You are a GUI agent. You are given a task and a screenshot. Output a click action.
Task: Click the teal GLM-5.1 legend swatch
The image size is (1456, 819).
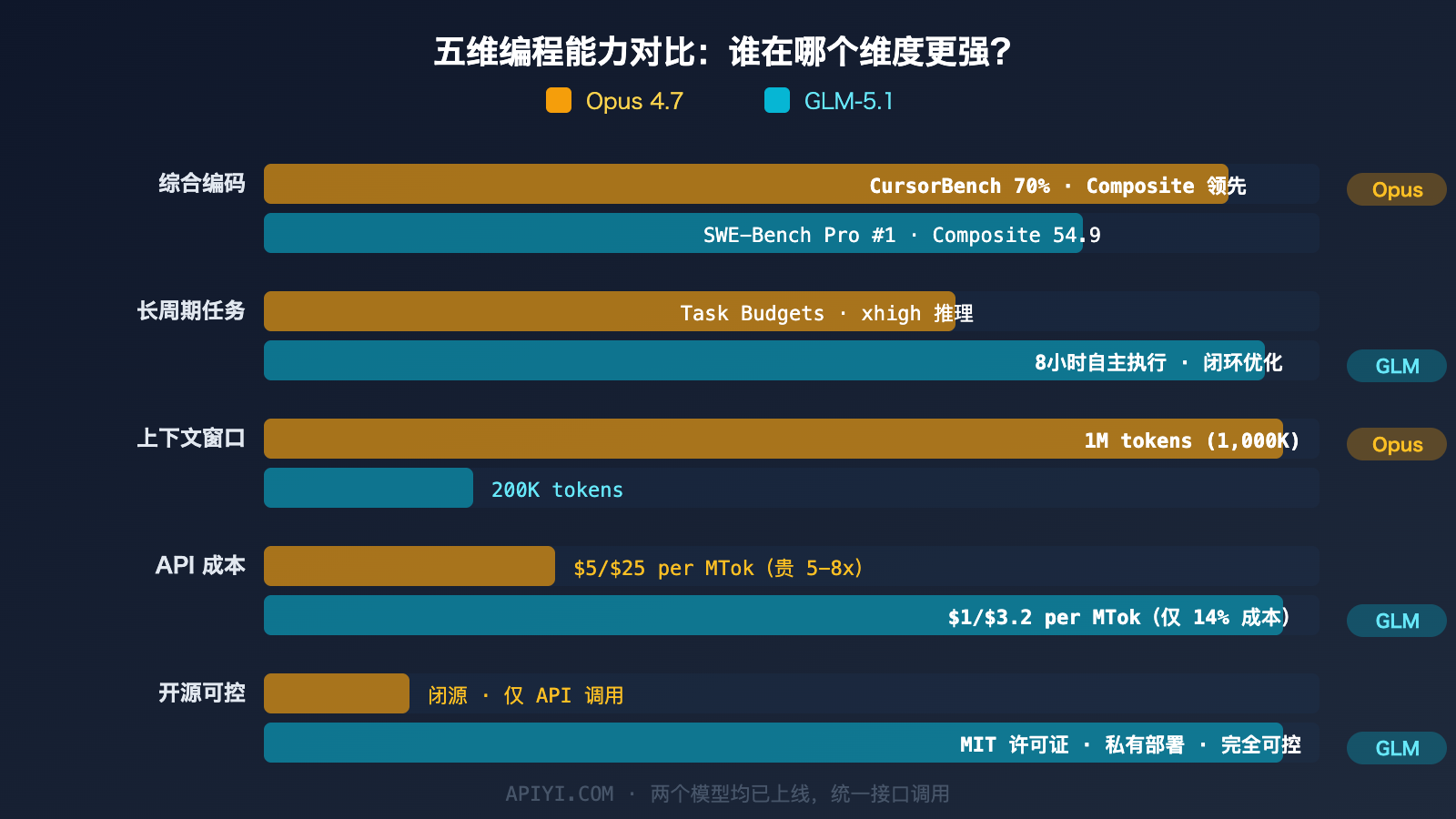(776, 100)
